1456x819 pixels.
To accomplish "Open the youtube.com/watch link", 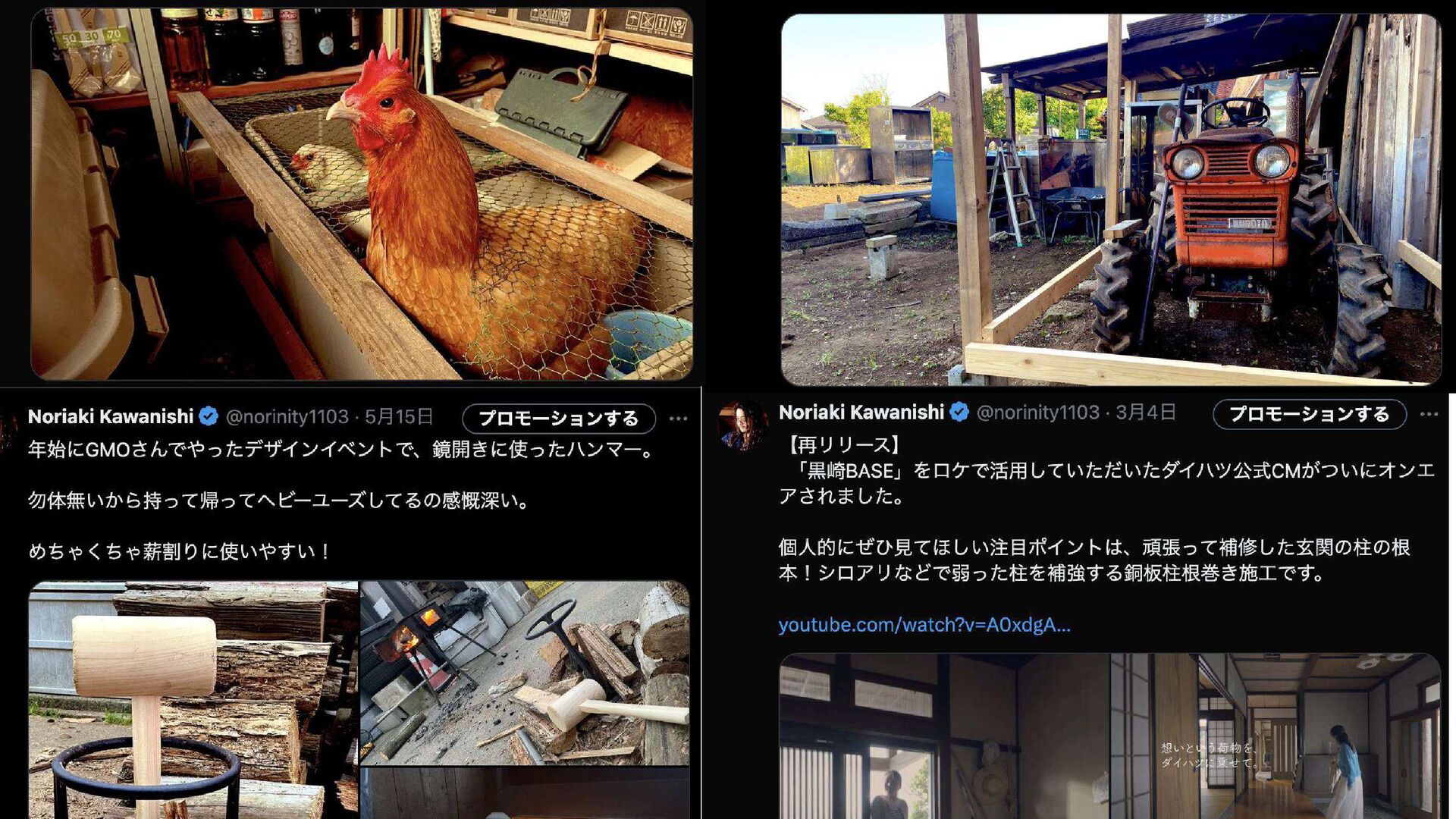I will [924, 625].
